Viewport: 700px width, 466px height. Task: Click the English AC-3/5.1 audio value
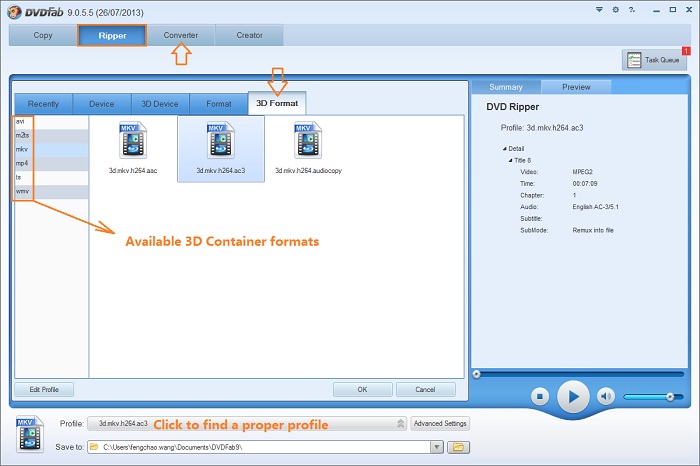point(596,207)
